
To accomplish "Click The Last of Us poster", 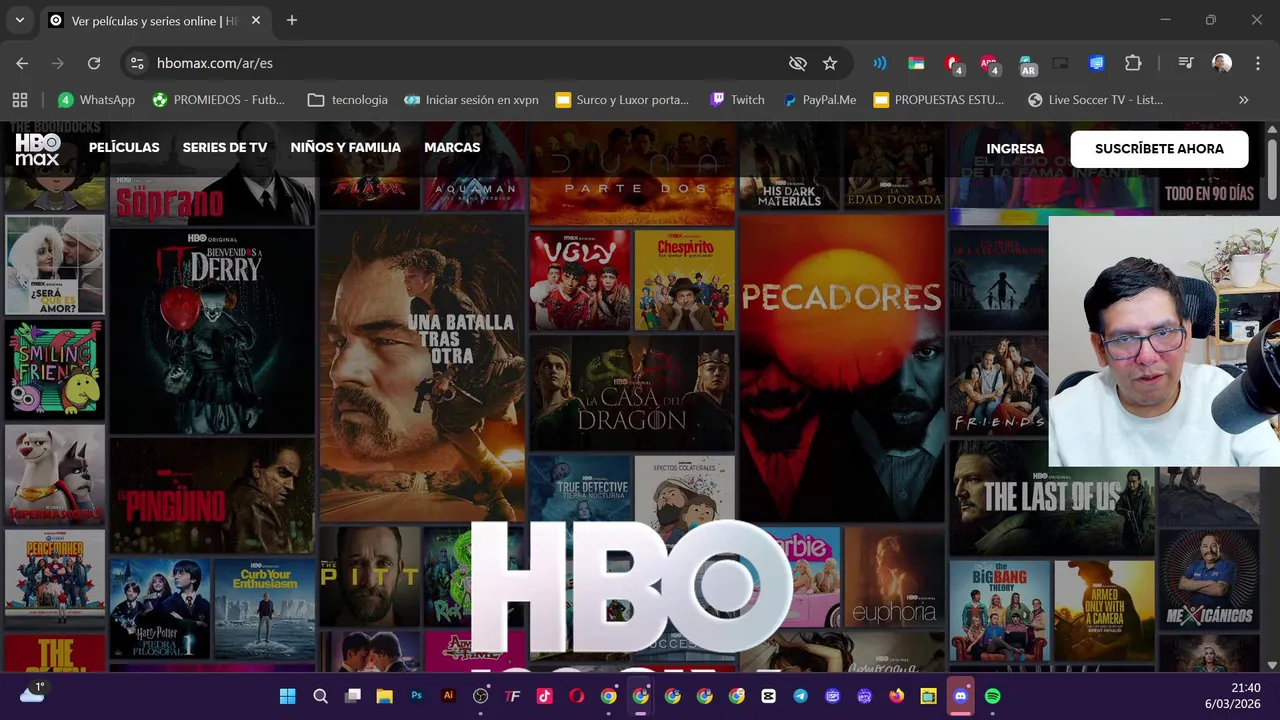I will coord(1051,498).
